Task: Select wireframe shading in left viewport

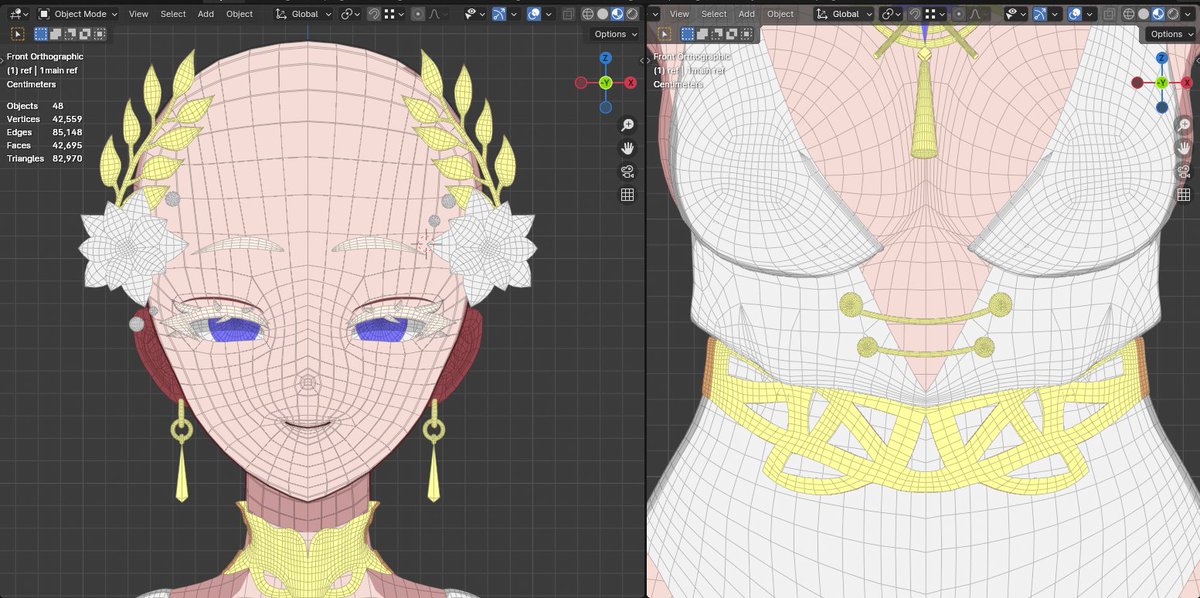Action: click(x=588, y=14)
